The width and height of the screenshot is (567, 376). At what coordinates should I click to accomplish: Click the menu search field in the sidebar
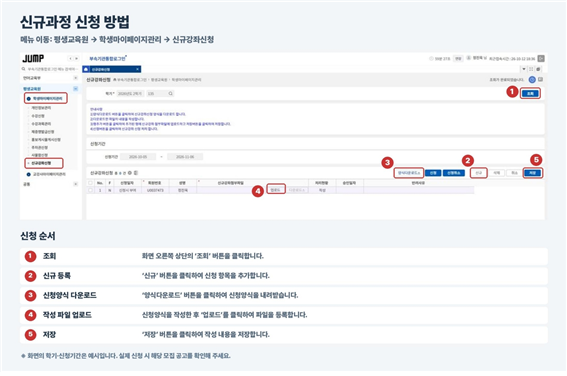point(52,69)
